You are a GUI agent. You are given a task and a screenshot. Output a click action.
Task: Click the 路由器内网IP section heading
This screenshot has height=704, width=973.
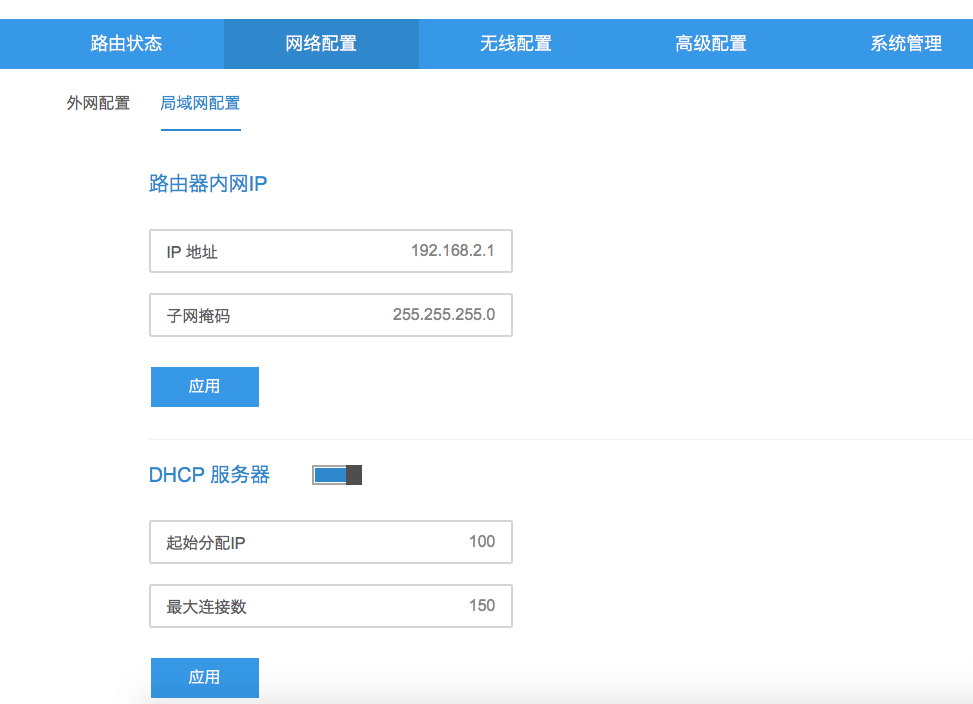pos(208,184)
